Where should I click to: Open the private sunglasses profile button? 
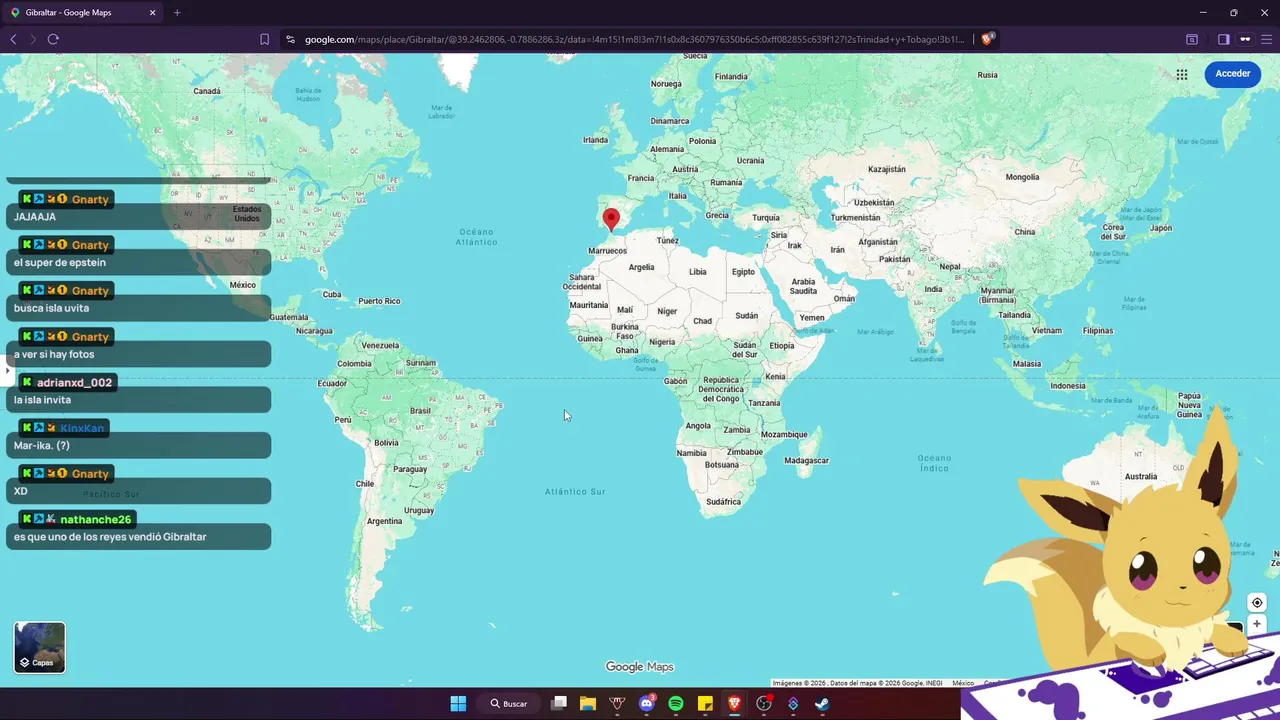[x=1245, y=39]
